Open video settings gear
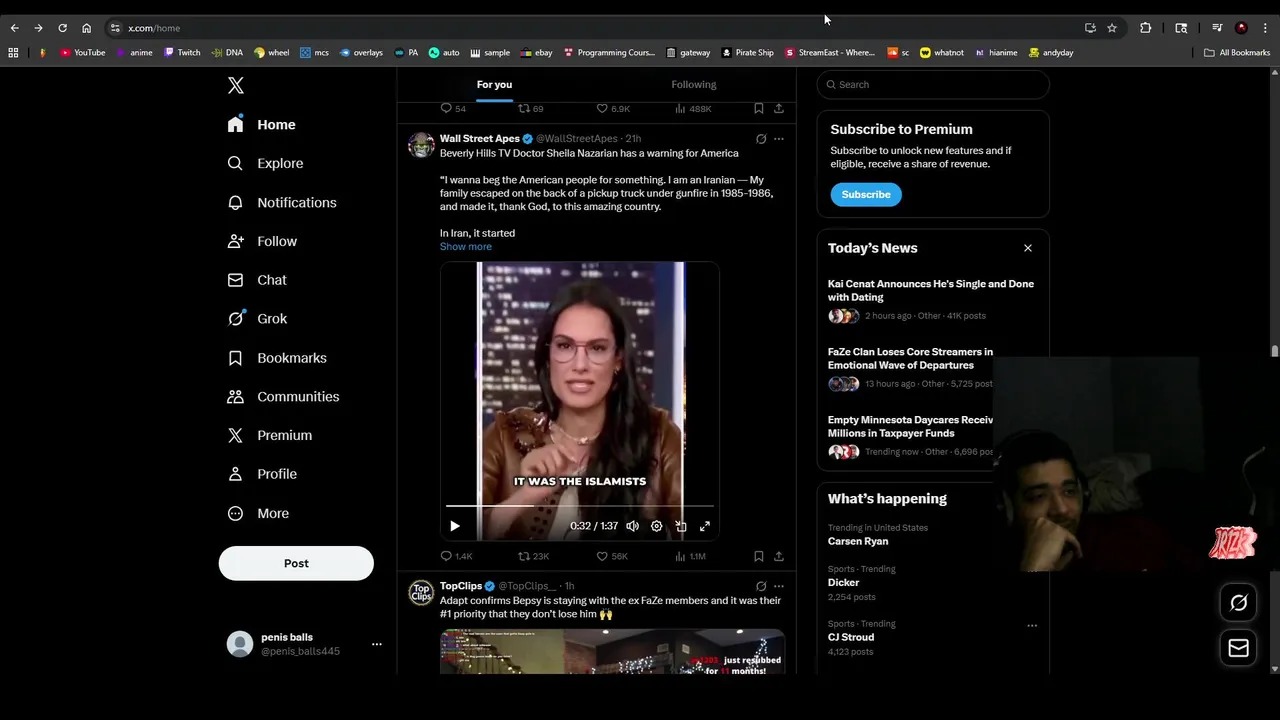This screenshot has height=720, width=1280. 656,526
